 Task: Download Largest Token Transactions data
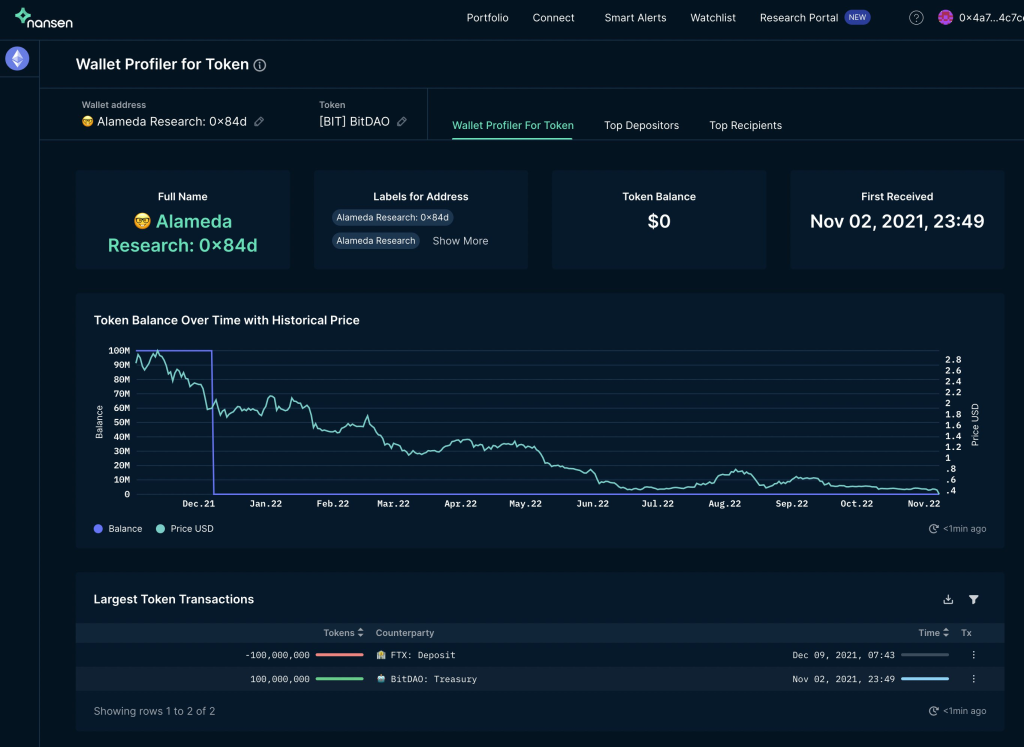pos(948,599)
